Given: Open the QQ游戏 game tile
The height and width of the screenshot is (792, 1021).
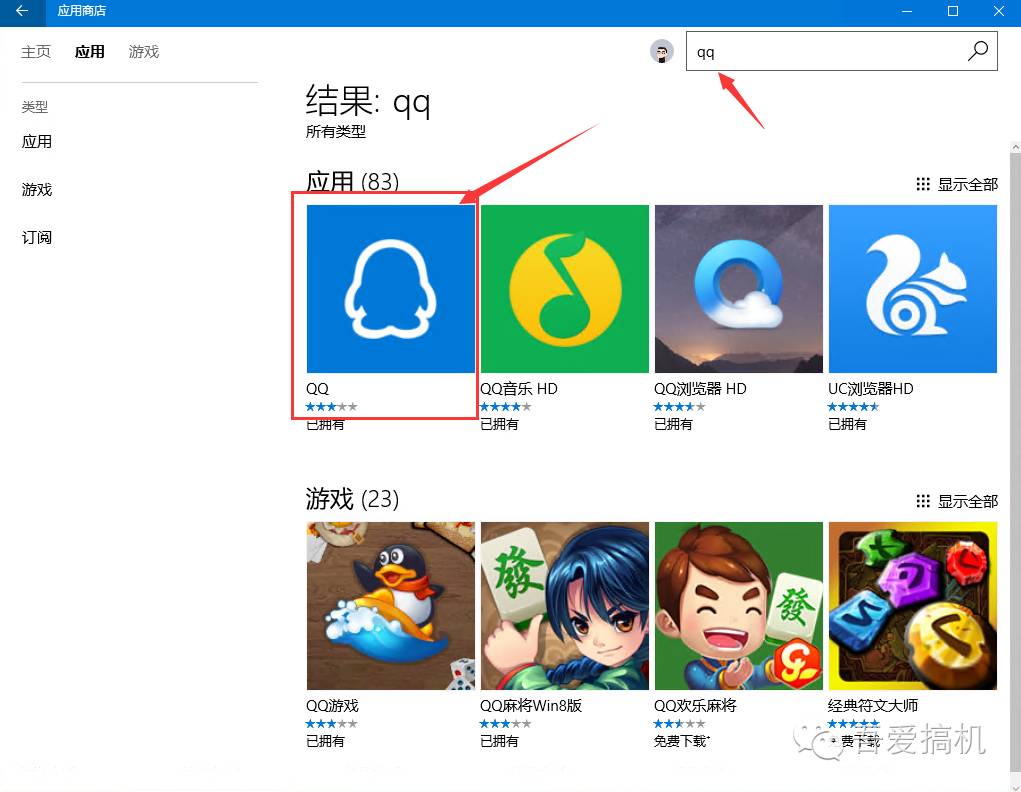Looking at the screenshot, I should [x=390, y=605].
